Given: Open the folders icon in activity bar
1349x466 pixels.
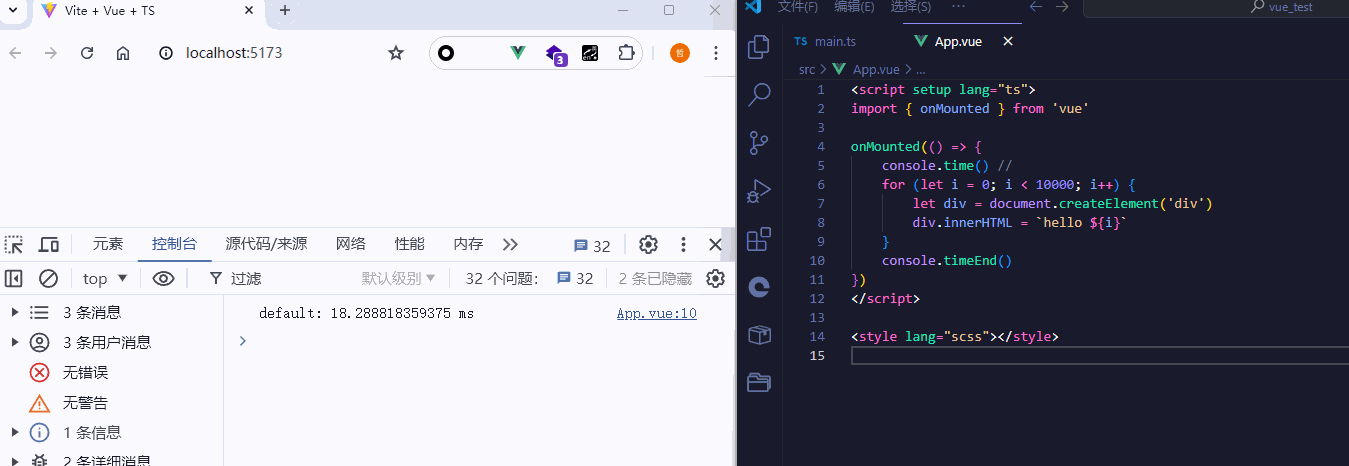Looking at the screenshot, I should (x=759, y=382).
